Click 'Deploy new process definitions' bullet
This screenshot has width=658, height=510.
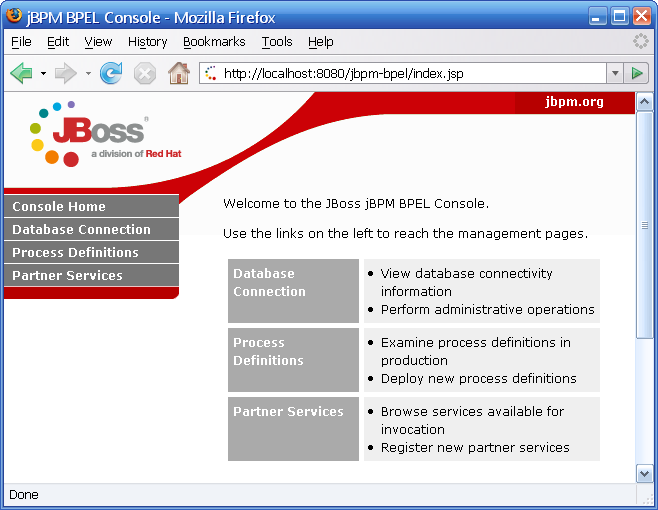pyautogui.click(x=478, y=379)
